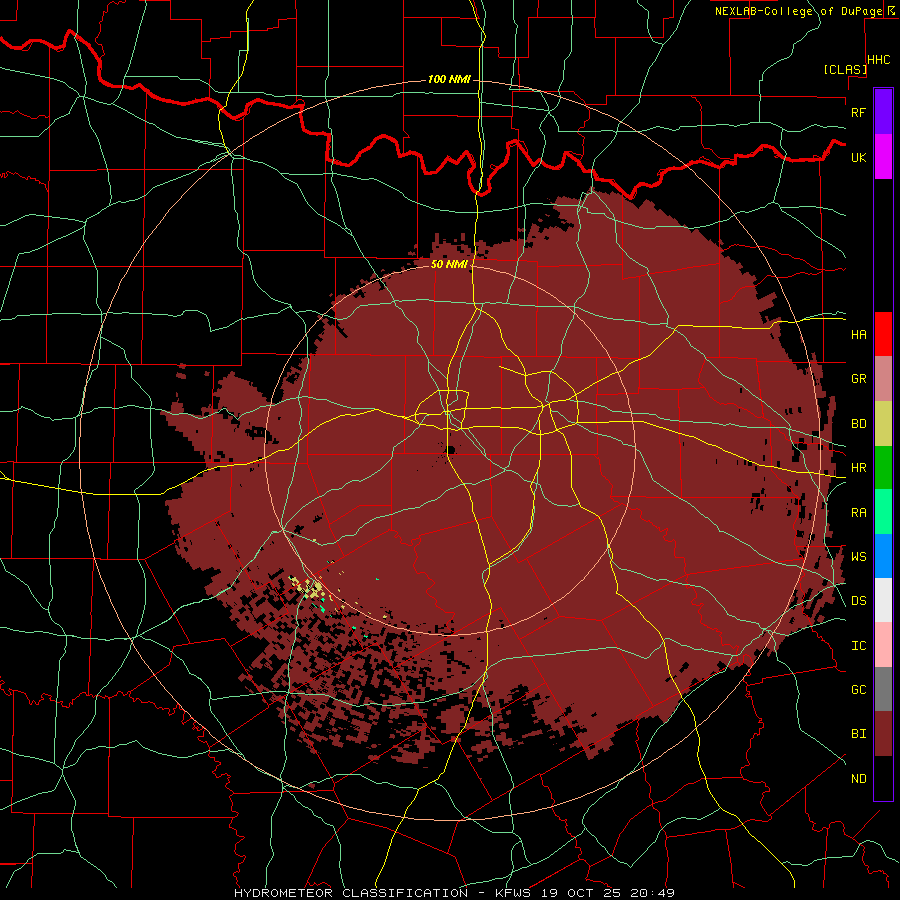Click the HHC product code label
Viewport: 900px width, 900px height.
coord(878,60)
